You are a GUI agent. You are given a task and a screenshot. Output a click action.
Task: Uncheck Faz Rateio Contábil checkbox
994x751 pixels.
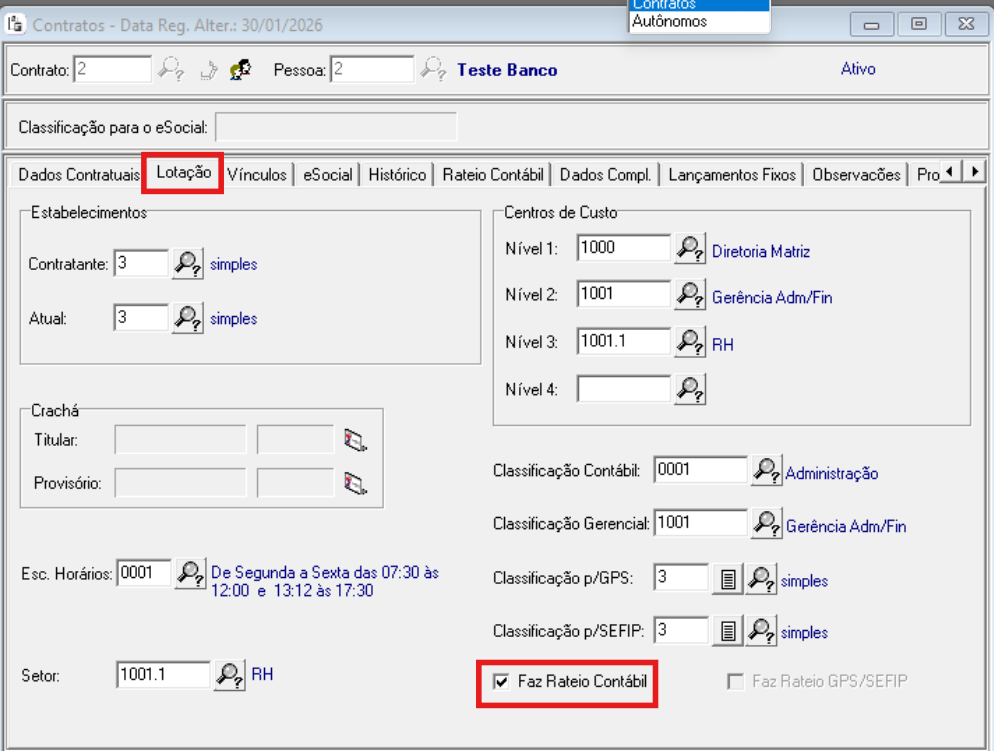click(x=502, y=682)
